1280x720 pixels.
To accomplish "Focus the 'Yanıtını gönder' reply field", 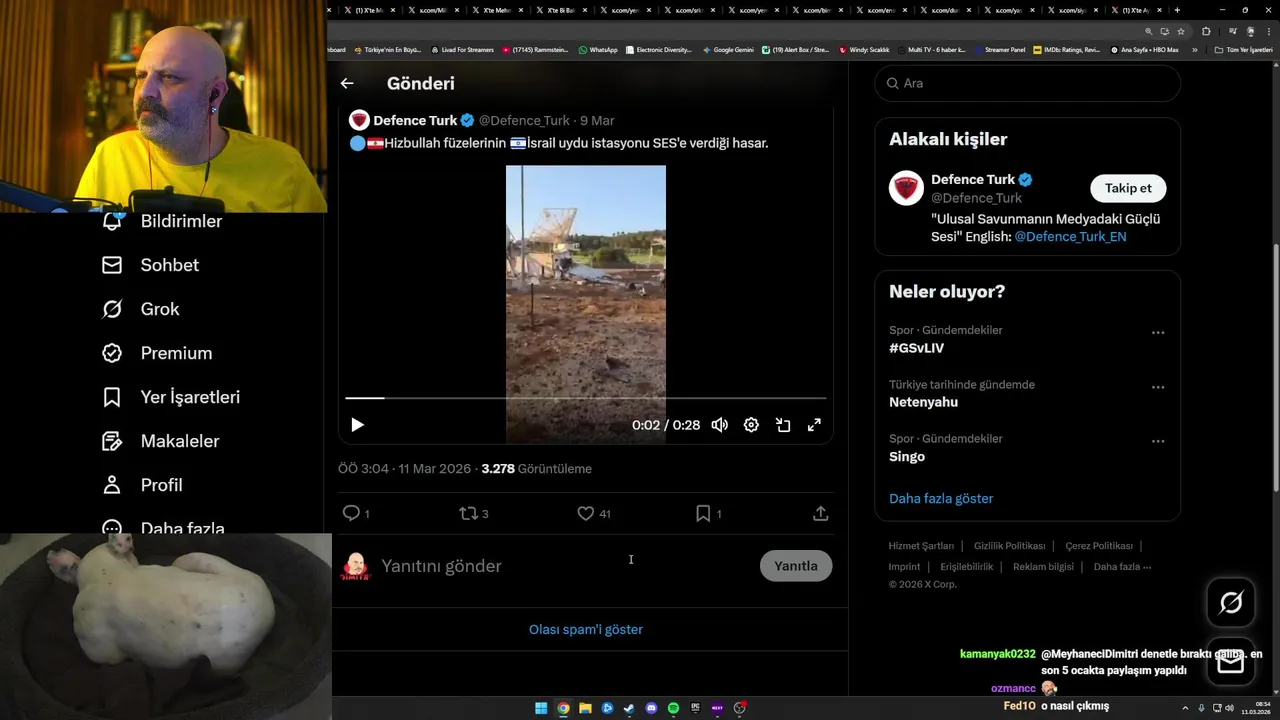I will click(565, 566).
